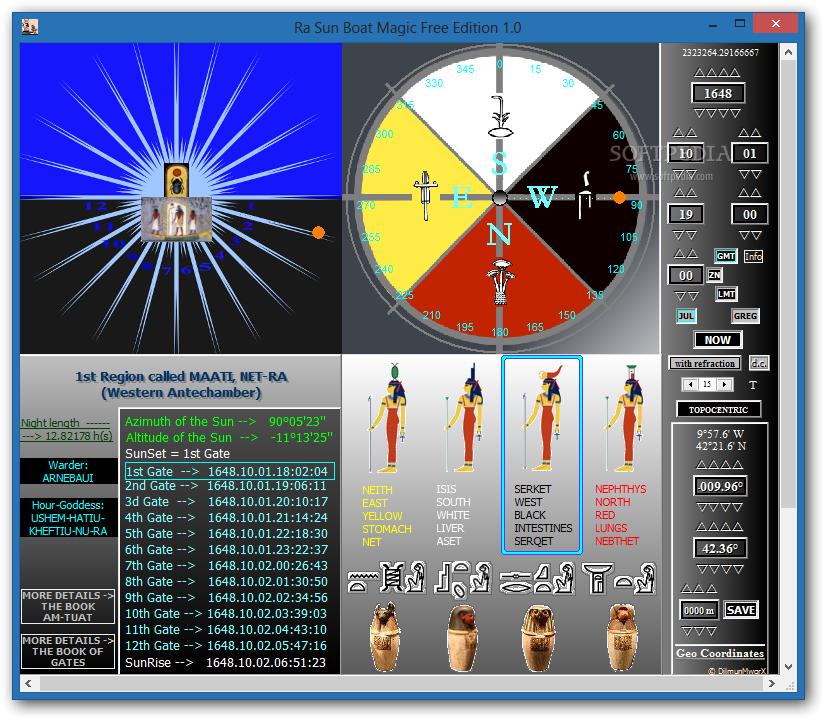Click the hieroglyph group under Isis
This screenshot has width=825, height=720.
(464, 578)
